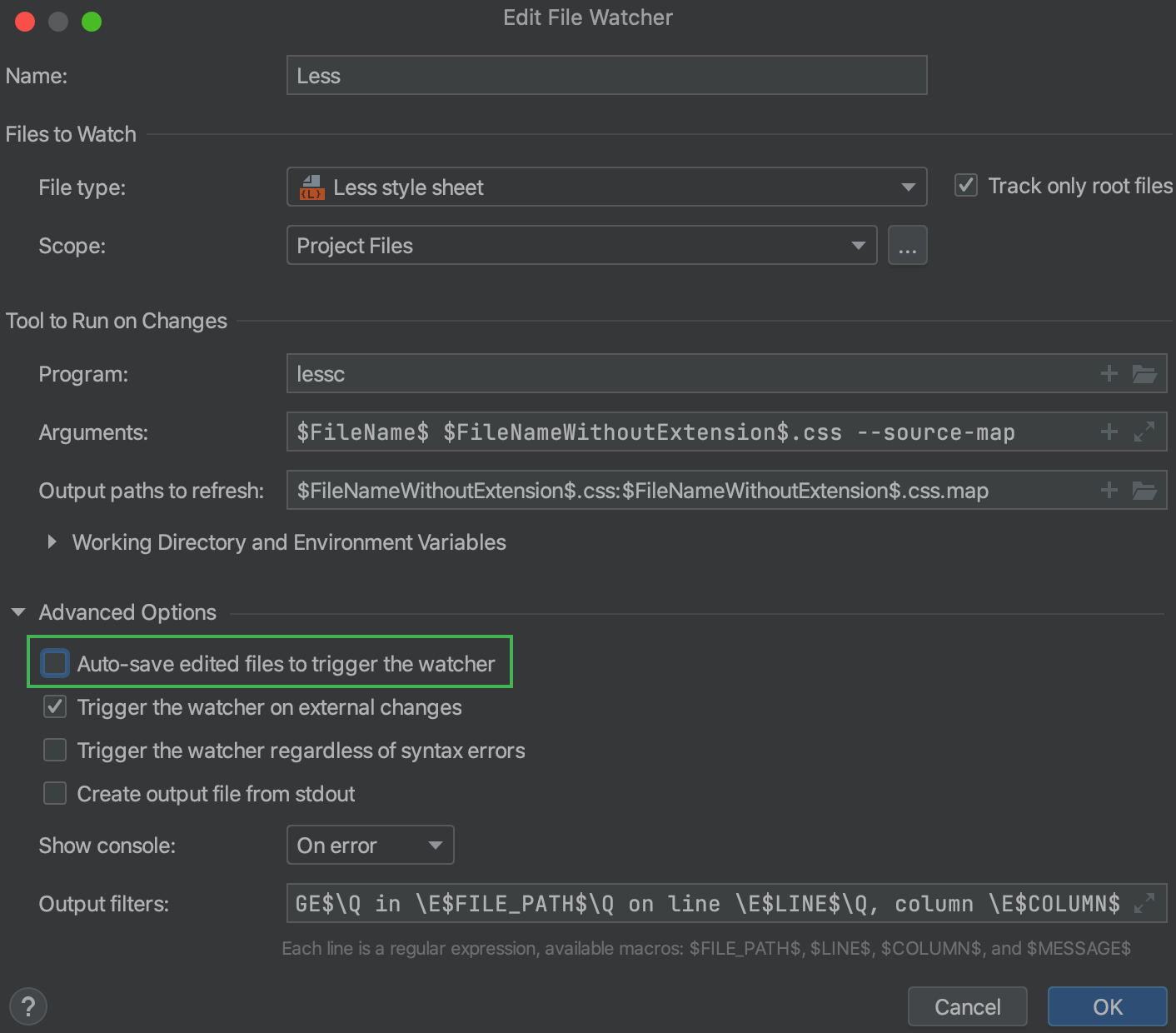Collapse the Advanced Options section
Image resolution: width=1176 pixels, height=1033 pixels.
(18, 611)
